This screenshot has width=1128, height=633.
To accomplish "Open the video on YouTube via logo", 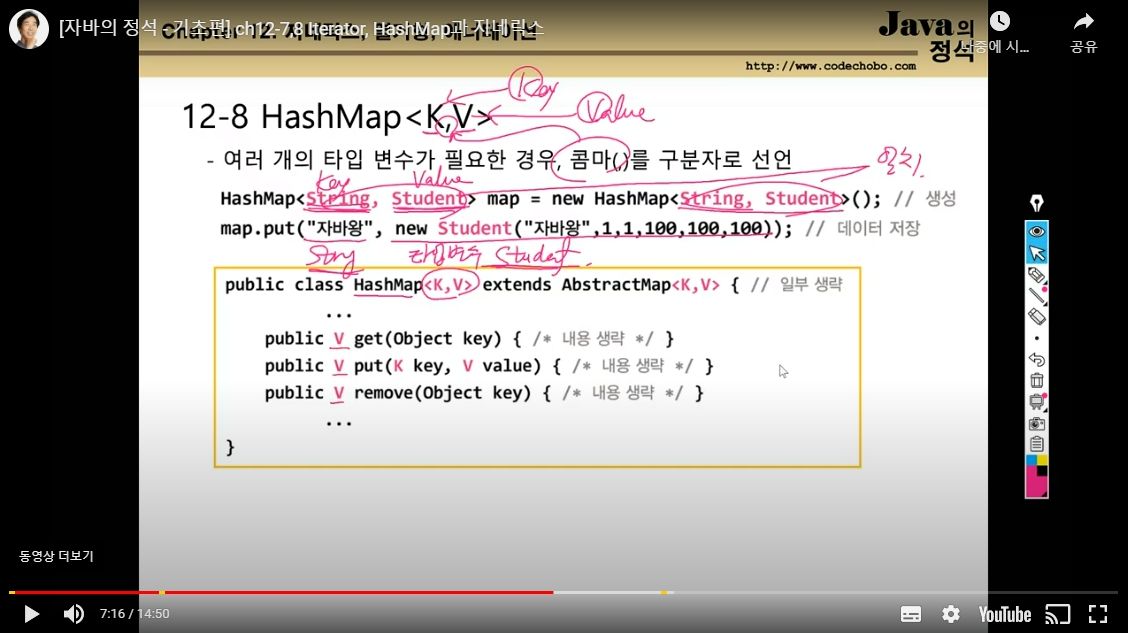I will click(1004, 614).
